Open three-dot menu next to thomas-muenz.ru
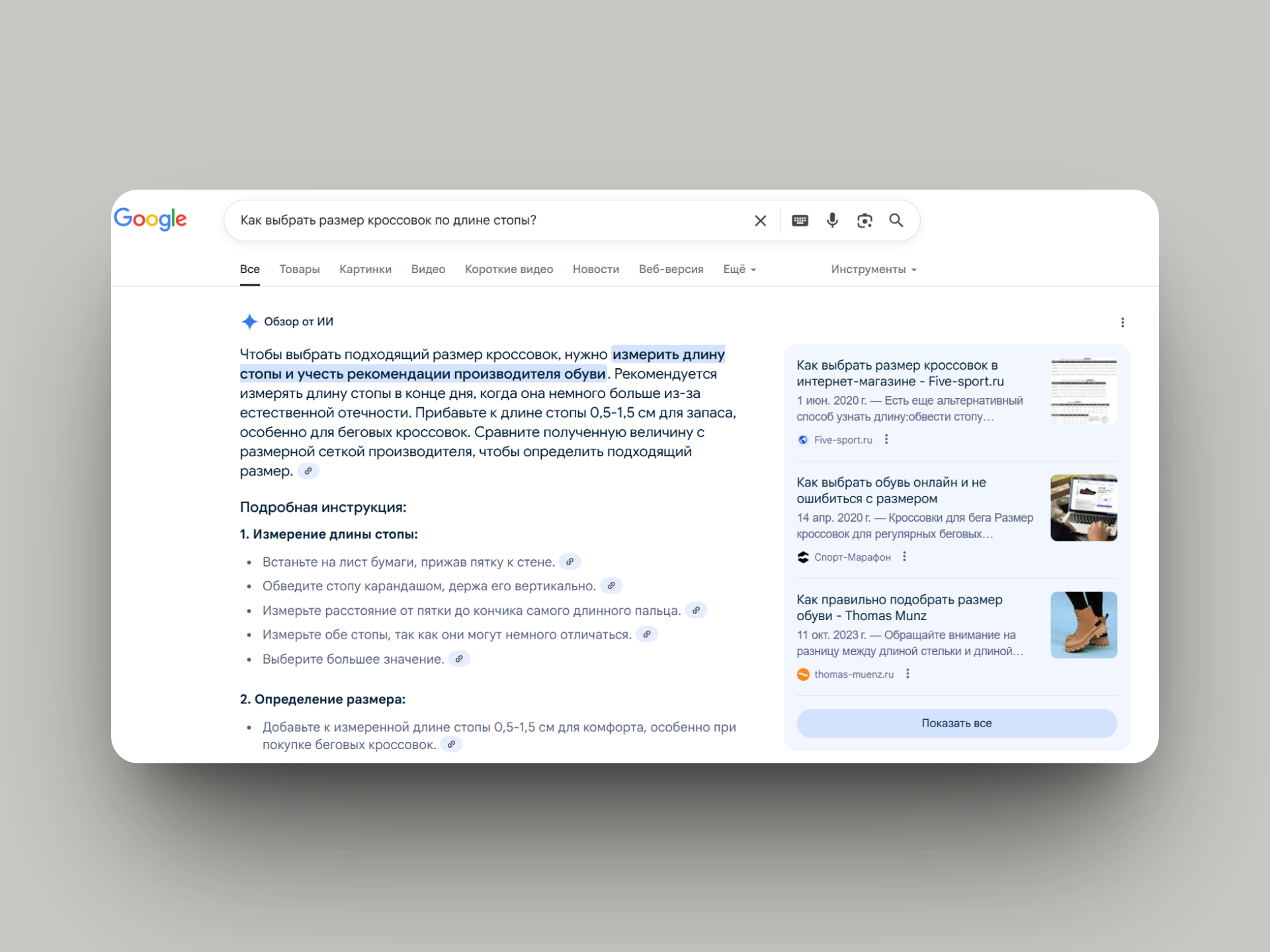The height and width of the screenshot is (952, 1270). tap(908, 674)
